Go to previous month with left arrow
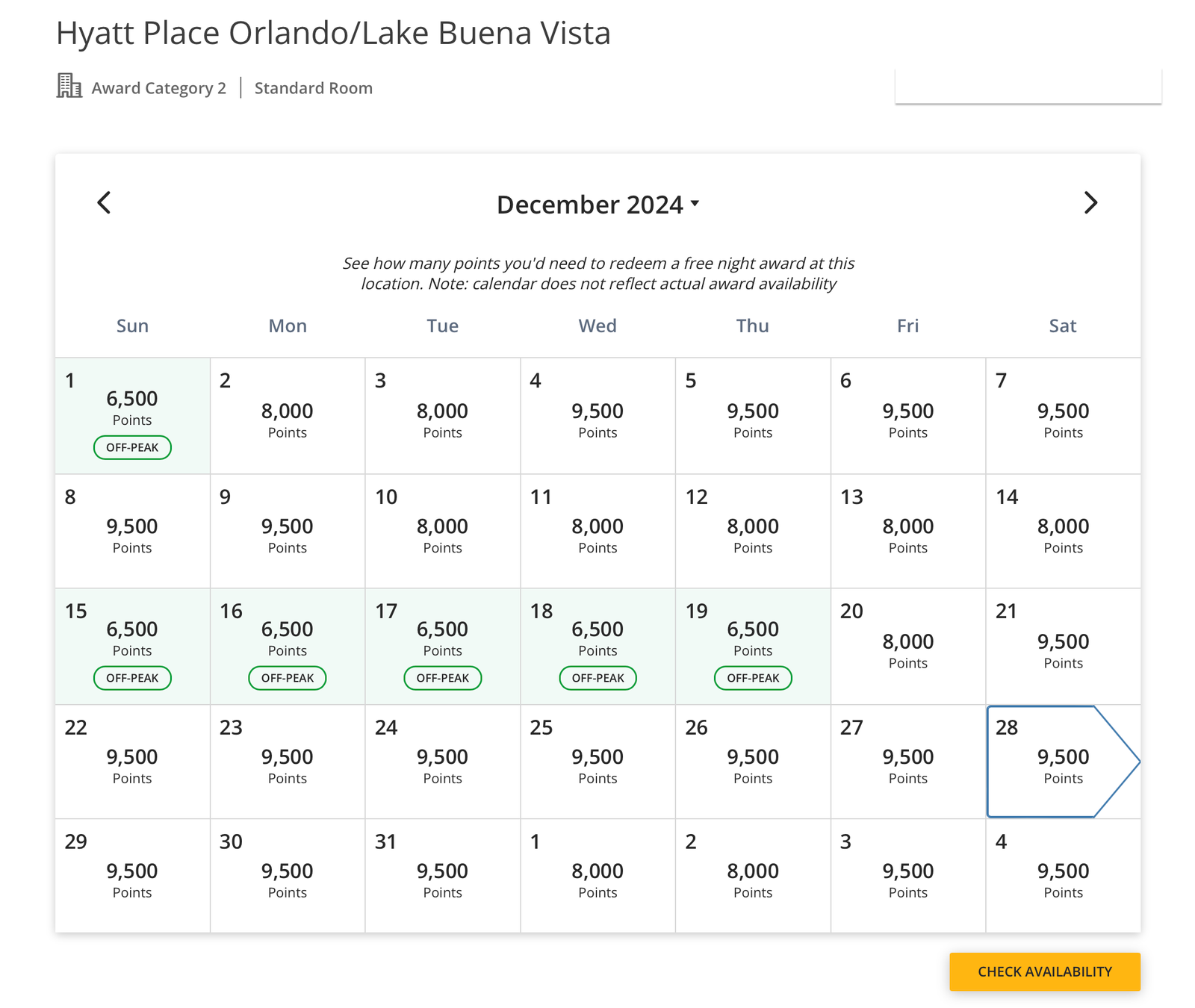The height and width of the screenshot is (1008, 1195). coord(105,202)
